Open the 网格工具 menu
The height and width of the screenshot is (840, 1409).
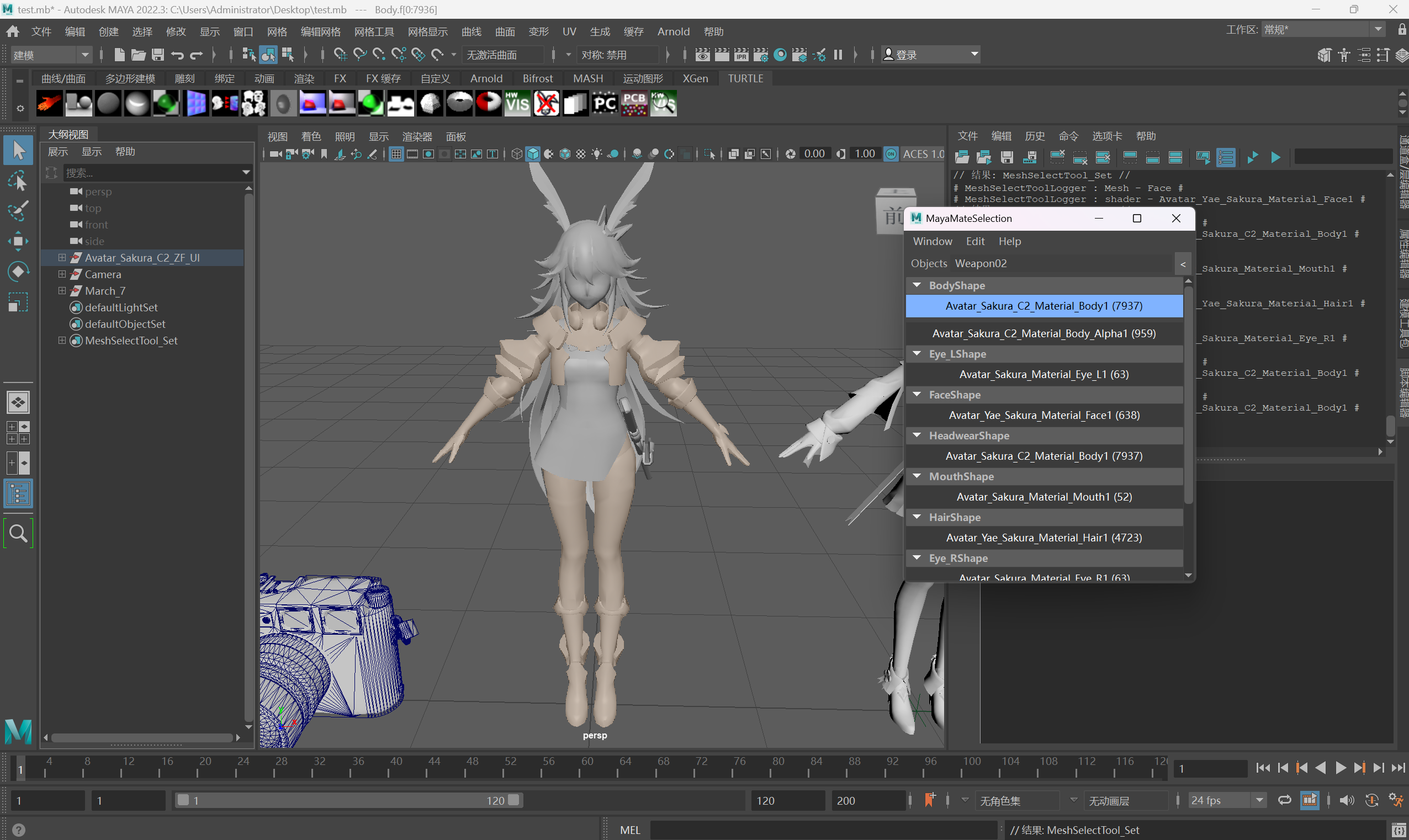point(374,31)
